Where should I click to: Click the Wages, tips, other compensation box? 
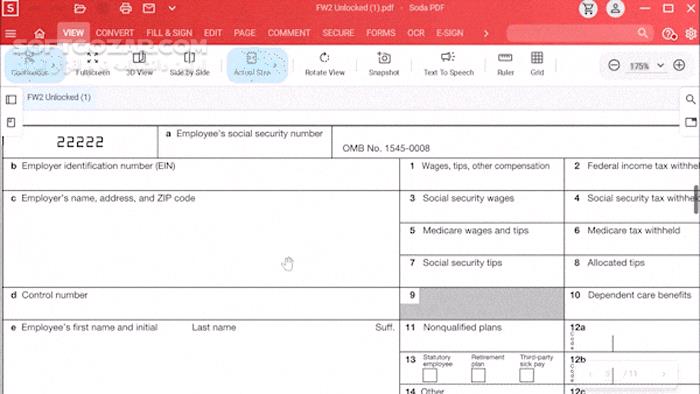point(482,174)
